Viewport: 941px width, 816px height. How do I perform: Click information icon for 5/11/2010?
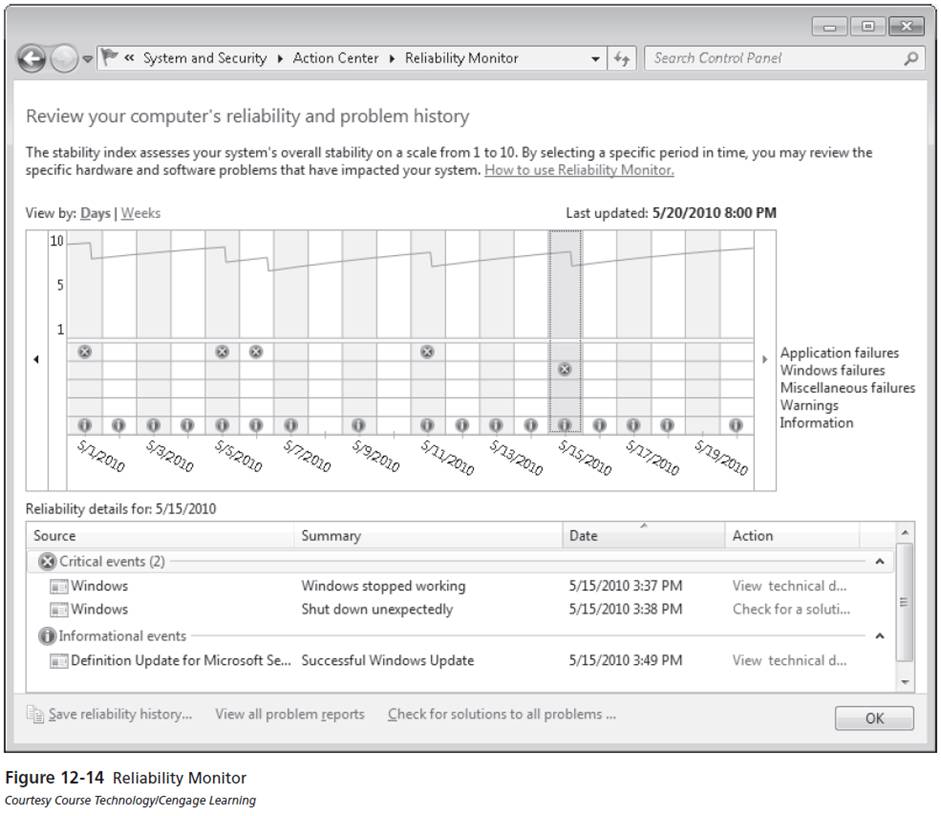coord(427,425)
